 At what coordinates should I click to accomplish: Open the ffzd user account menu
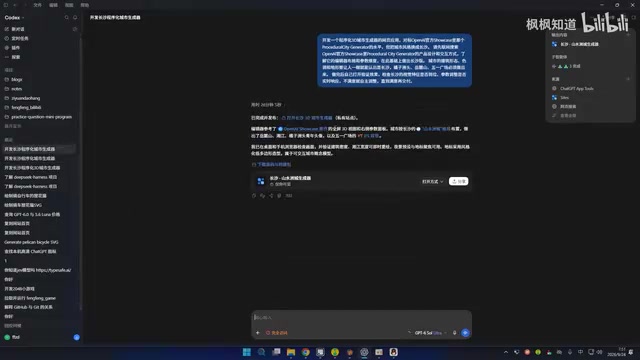point(12,337)
